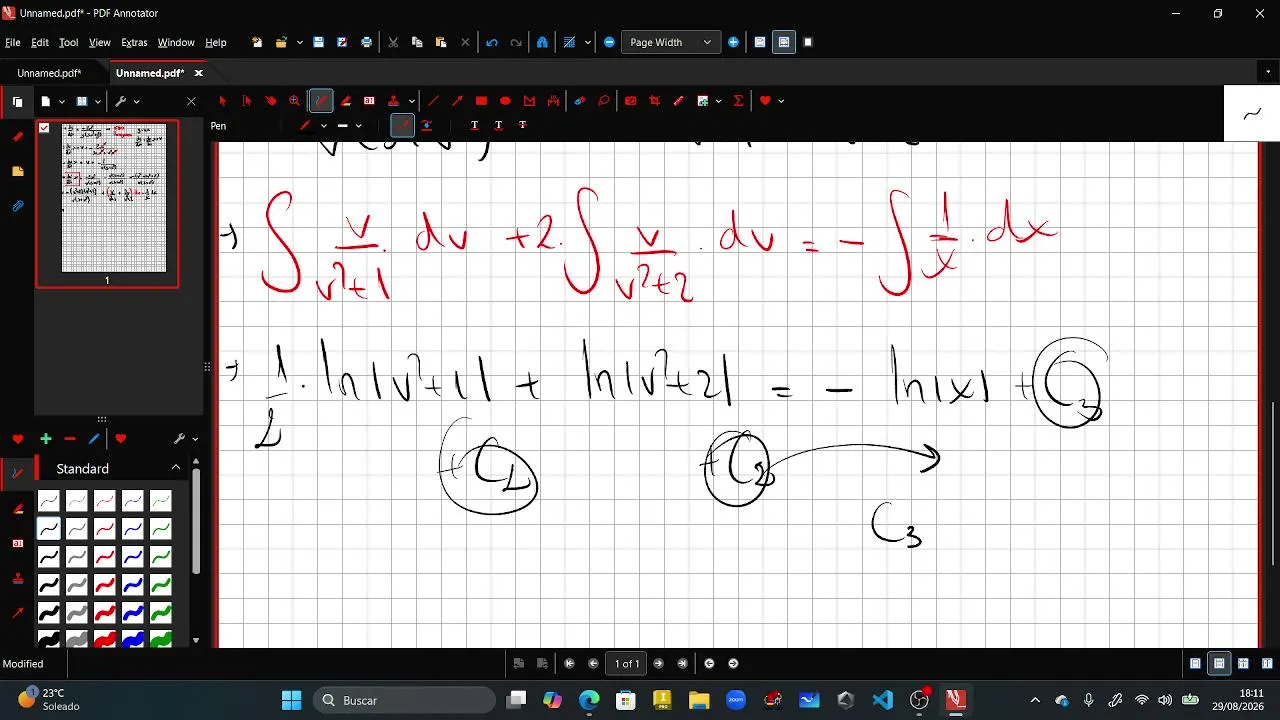Select medium green pen swatch

(160, 555)
